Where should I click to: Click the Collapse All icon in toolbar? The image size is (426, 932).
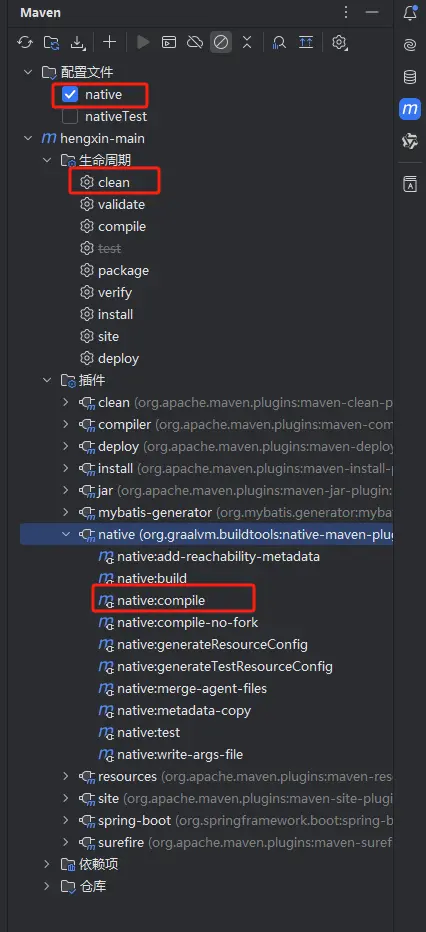click(x=247, y=42)
